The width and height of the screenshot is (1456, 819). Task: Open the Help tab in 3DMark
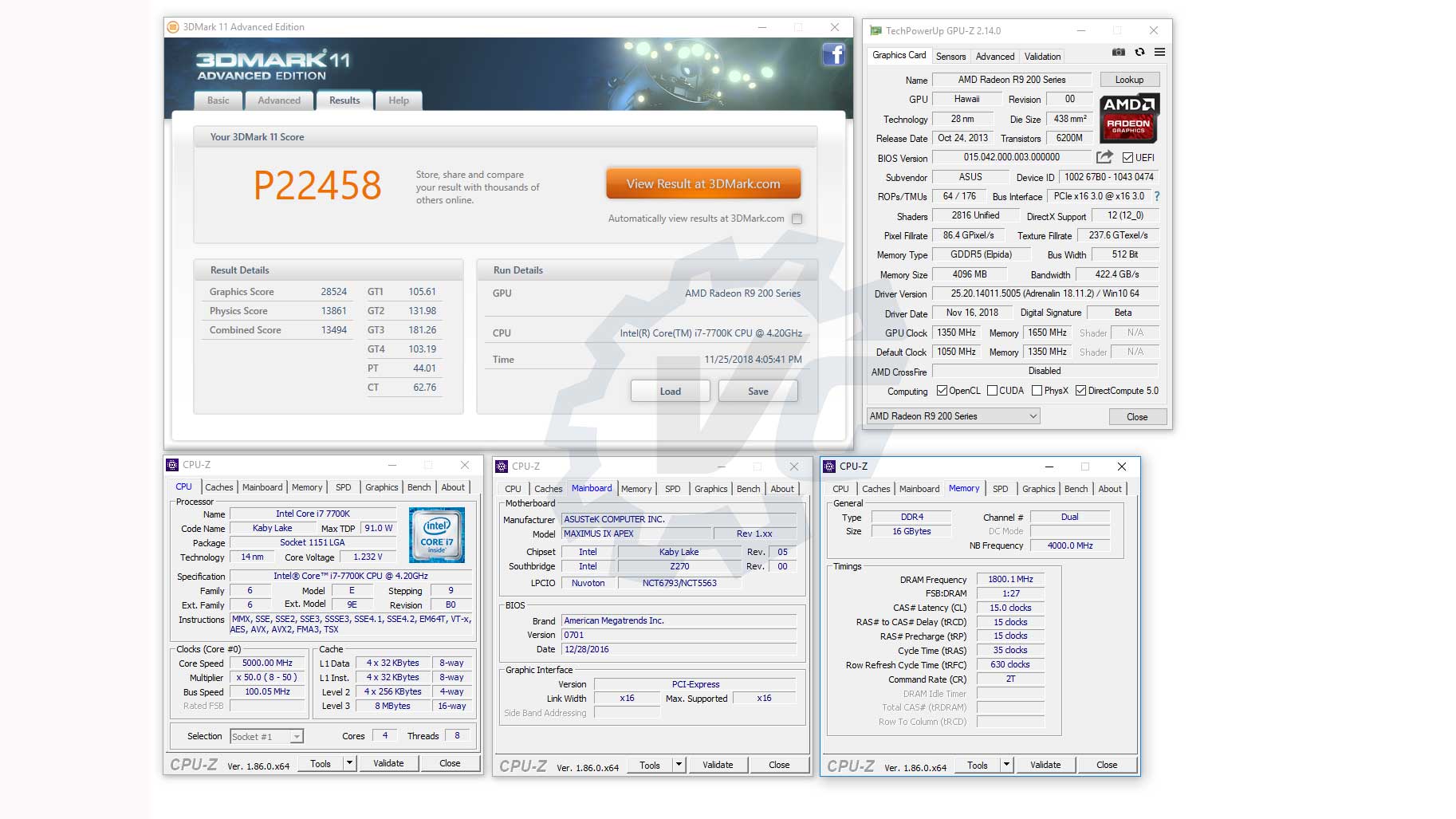(399, 100)
